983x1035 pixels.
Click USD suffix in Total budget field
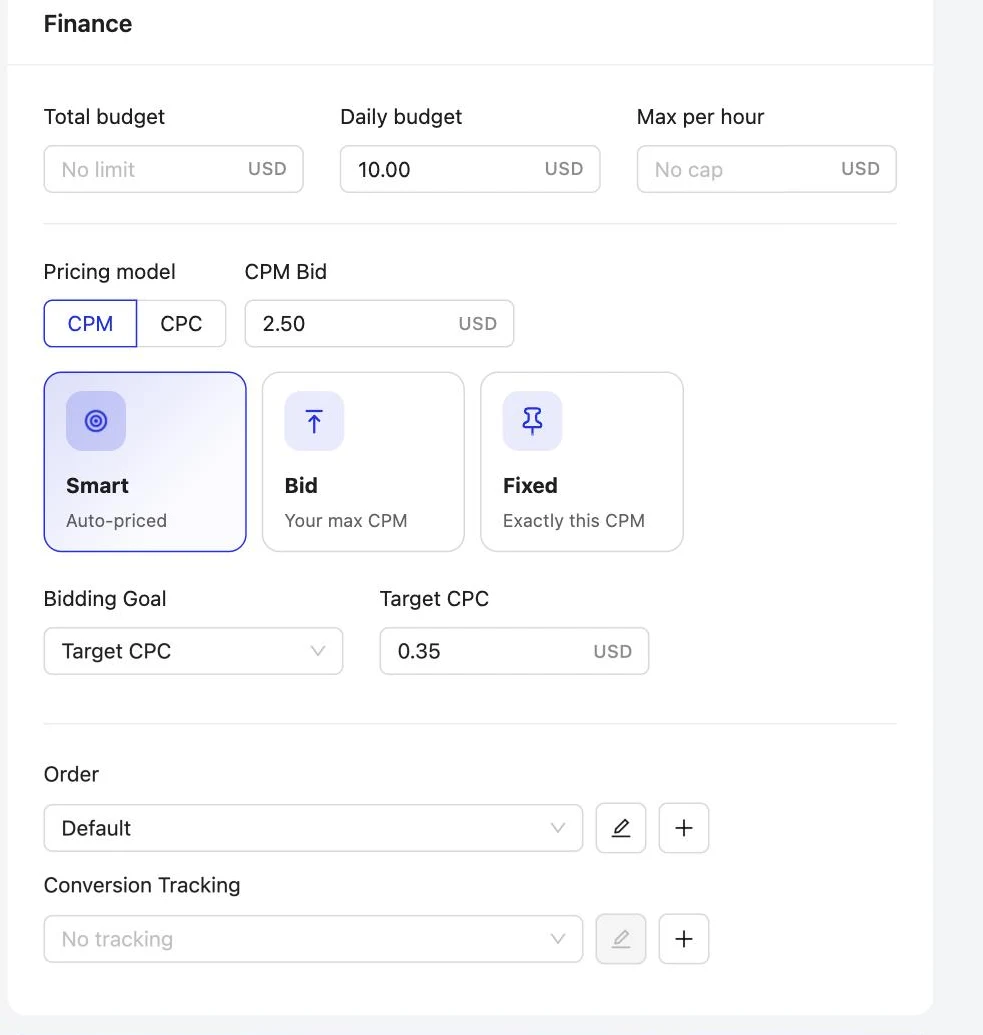[267, 169]
